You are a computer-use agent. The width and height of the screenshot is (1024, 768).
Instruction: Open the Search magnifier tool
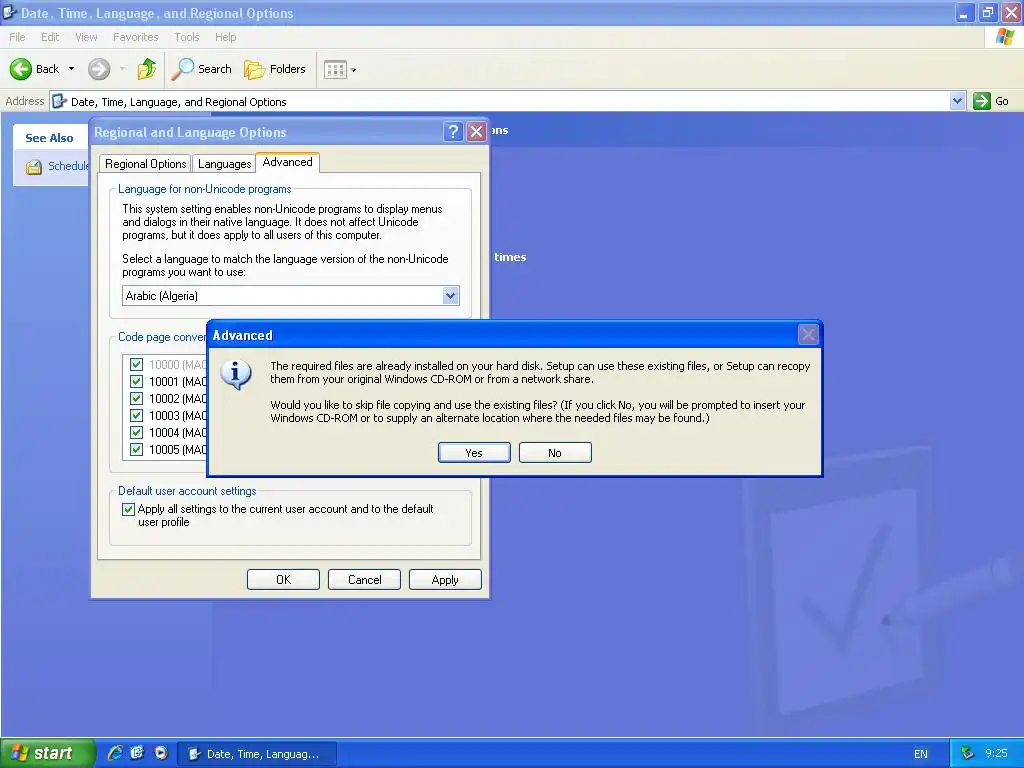182,69
